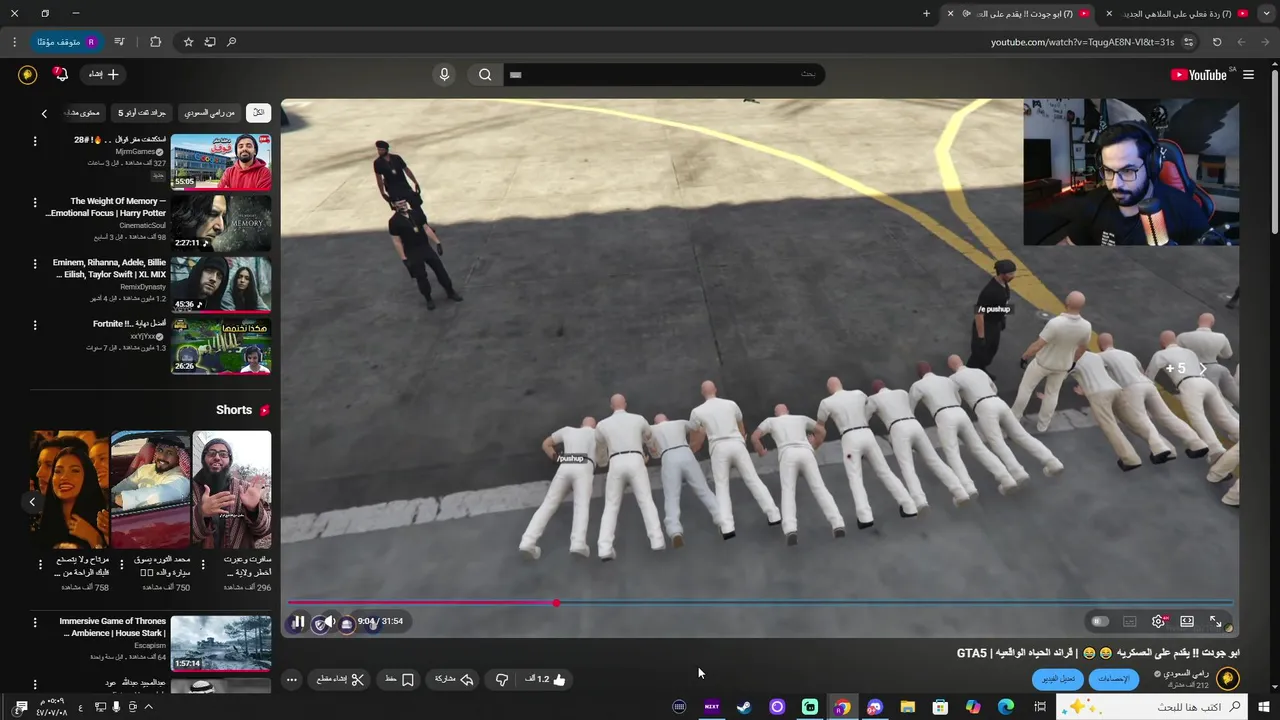Select the 'محتوى مشابه' filter chip
Image resolution: width=1280 pixels, height=720 pixels.
[82, 113]
